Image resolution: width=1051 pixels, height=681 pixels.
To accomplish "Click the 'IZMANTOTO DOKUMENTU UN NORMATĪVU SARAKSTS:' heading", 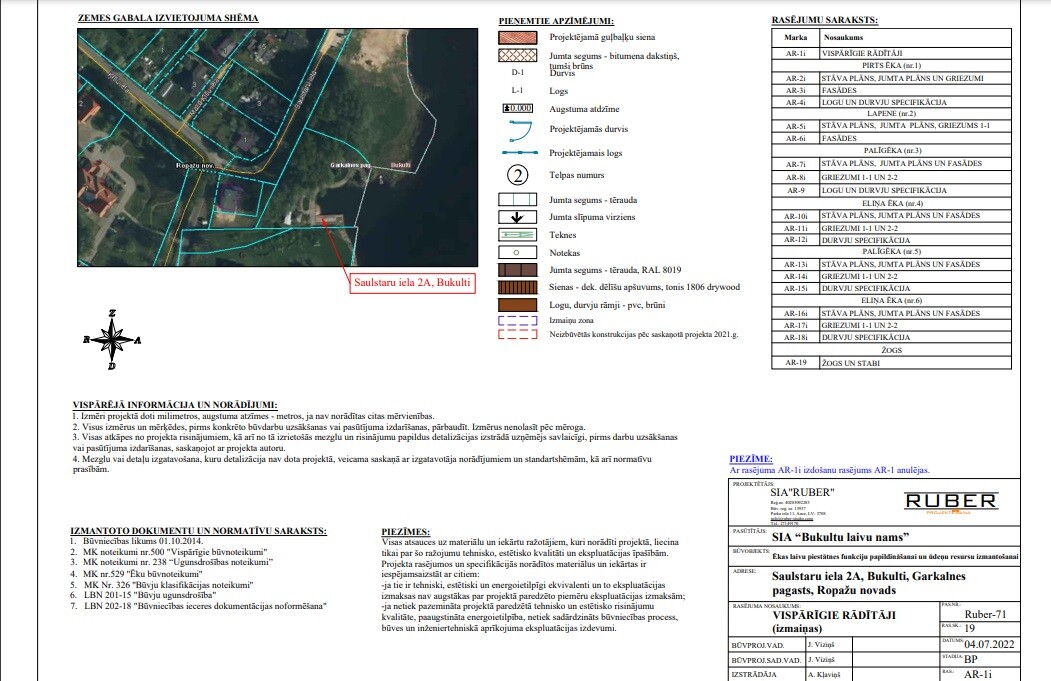I will pos(198,530).
